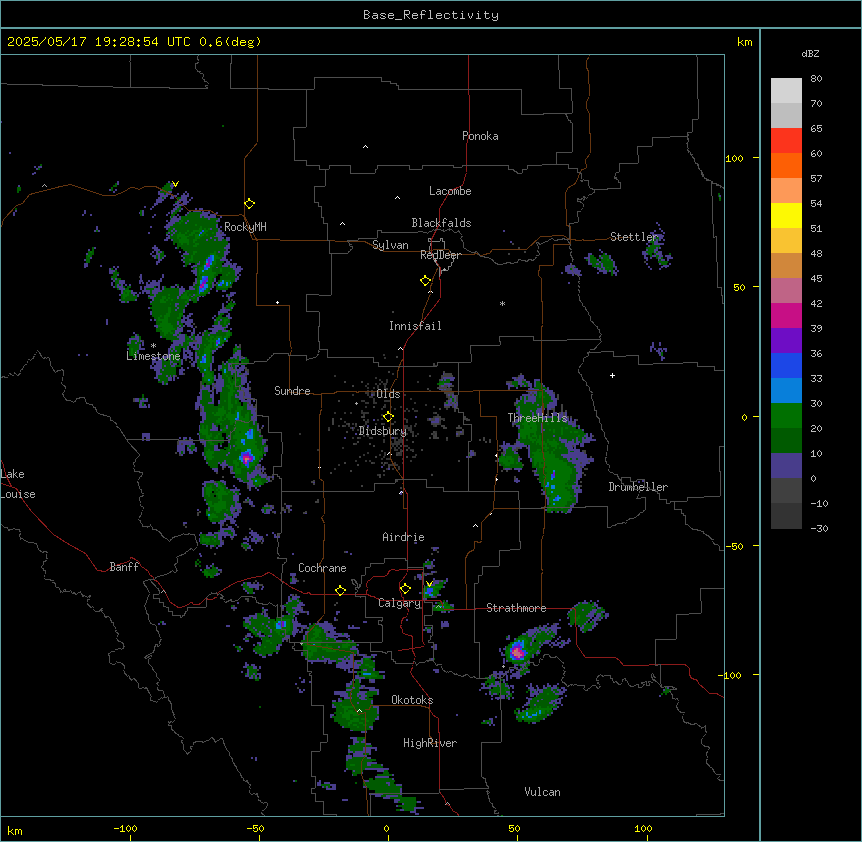Screen dimensions: 862x842
Task: Click the -50 tick on the bottom axis
Action: pos(255,828)
